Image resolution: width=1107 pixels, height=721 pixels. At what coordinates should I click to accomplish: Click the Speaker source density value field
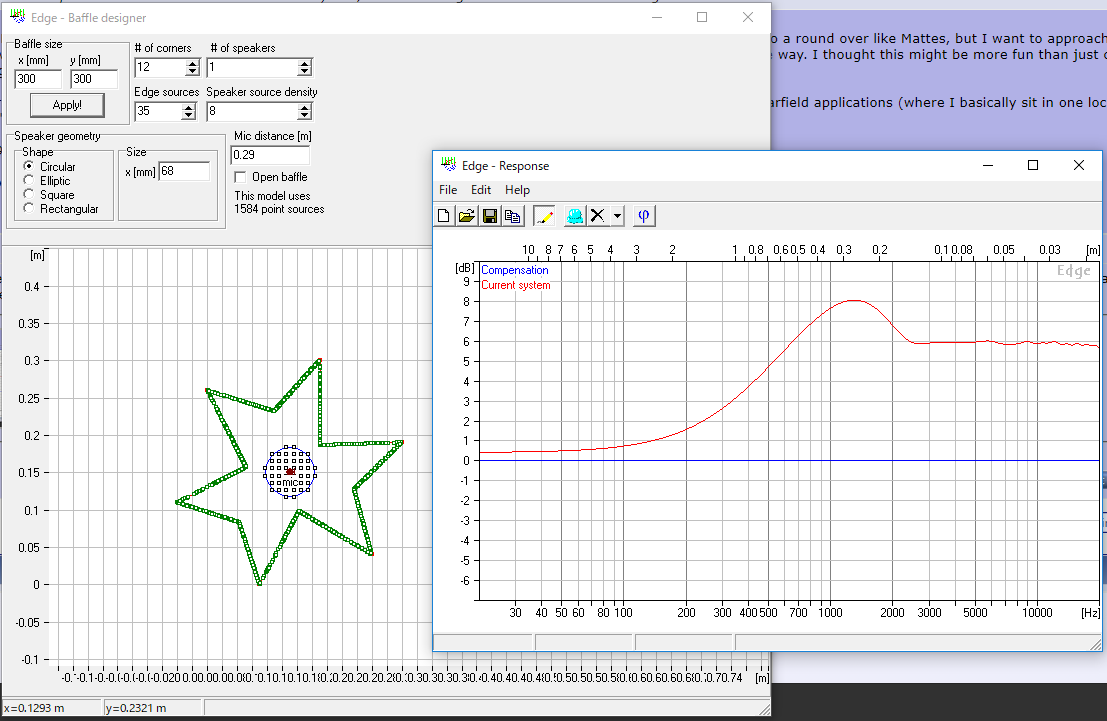tap(252, 111)
